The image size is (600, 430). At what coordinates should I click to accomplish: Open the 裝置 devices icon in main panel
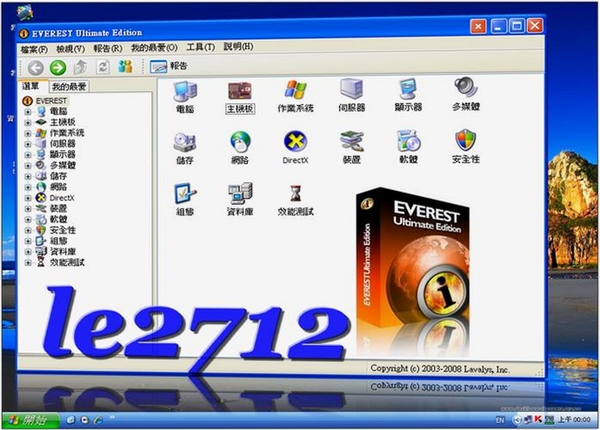click(352, 147)
